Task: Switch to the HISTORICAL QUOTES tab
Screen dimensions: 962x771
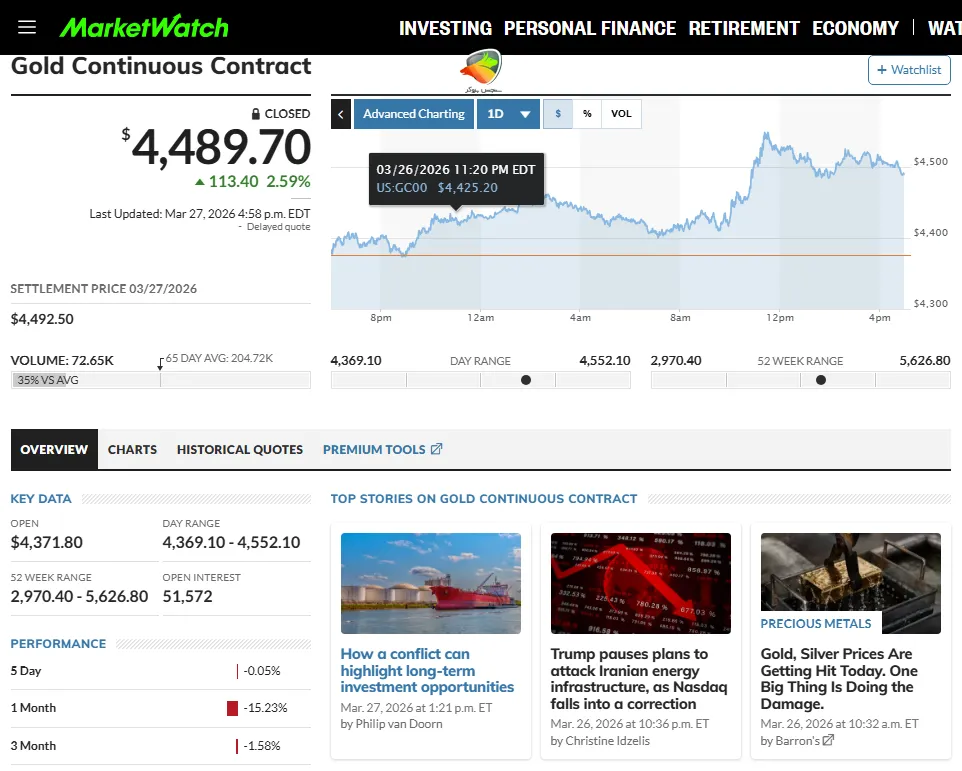Action: coord(240,450)
